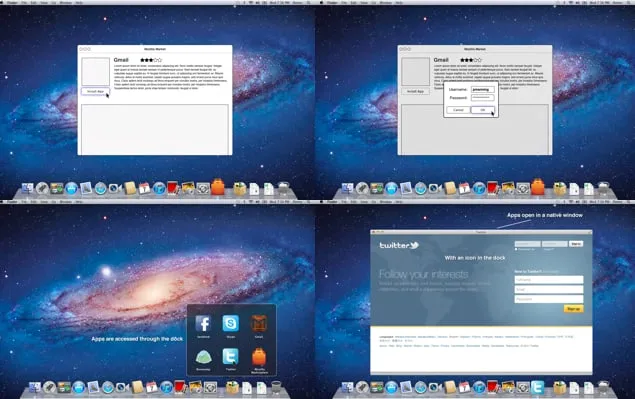The width and height of the screenshot is (635, 399).
Task: Click the Twitter bird logo in the Twitter window
Action: click(x=414, y=245)
